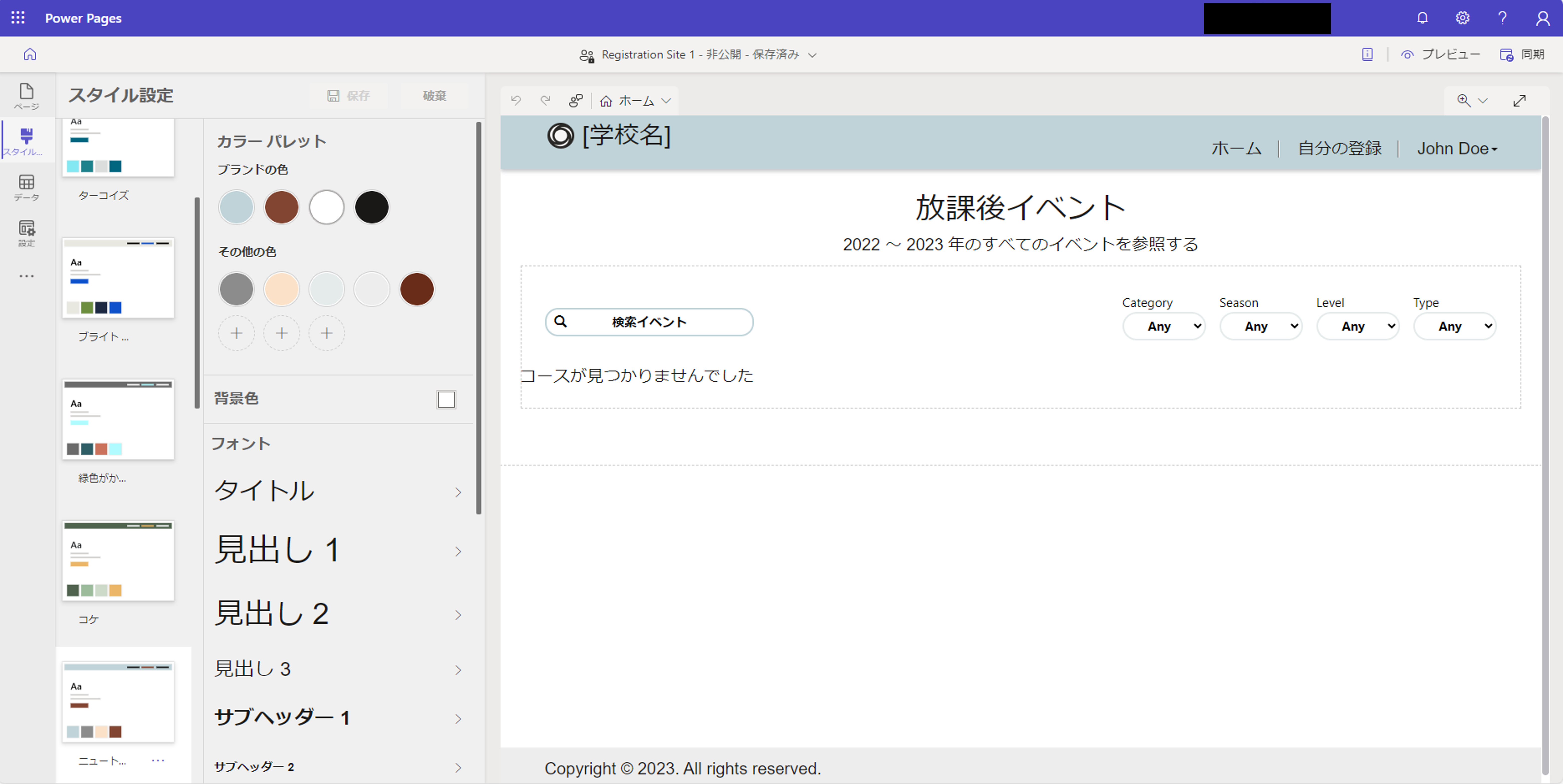Open the 背景色 background color box
This screenshot has height=784, width=1563.
pos(446,399)
